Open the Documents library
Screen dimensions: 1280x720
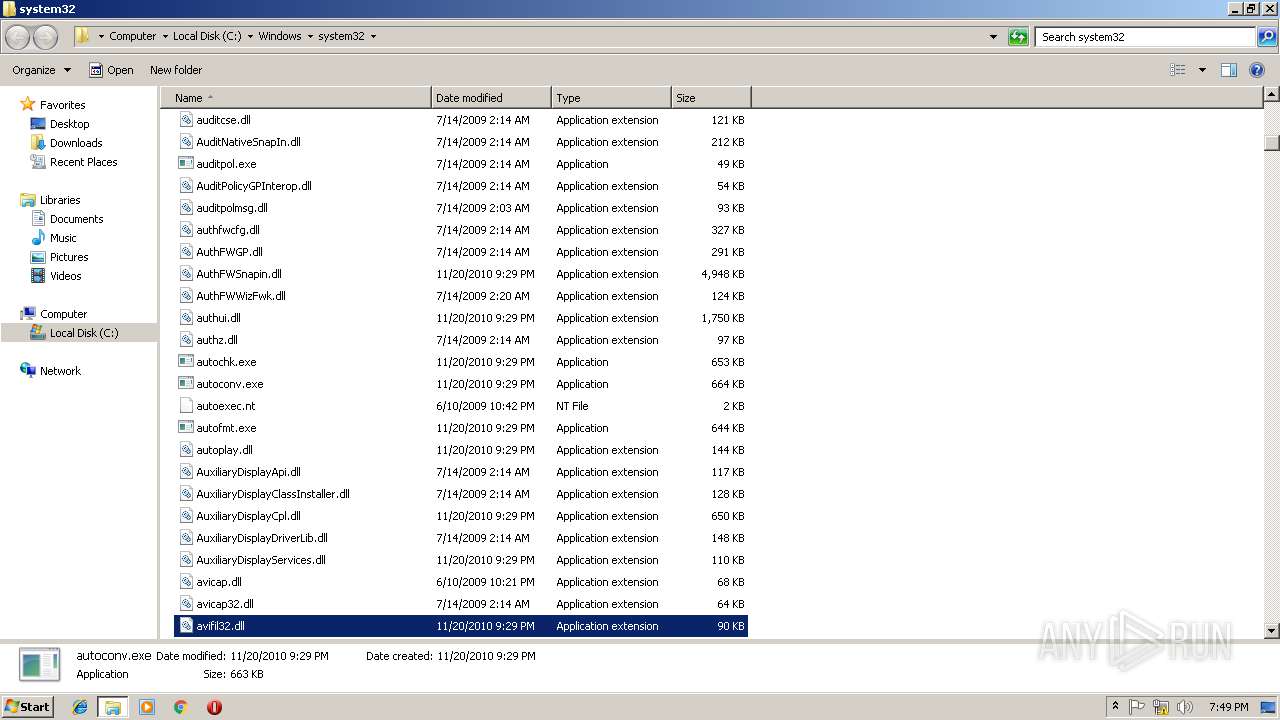[x=76, y=219]
